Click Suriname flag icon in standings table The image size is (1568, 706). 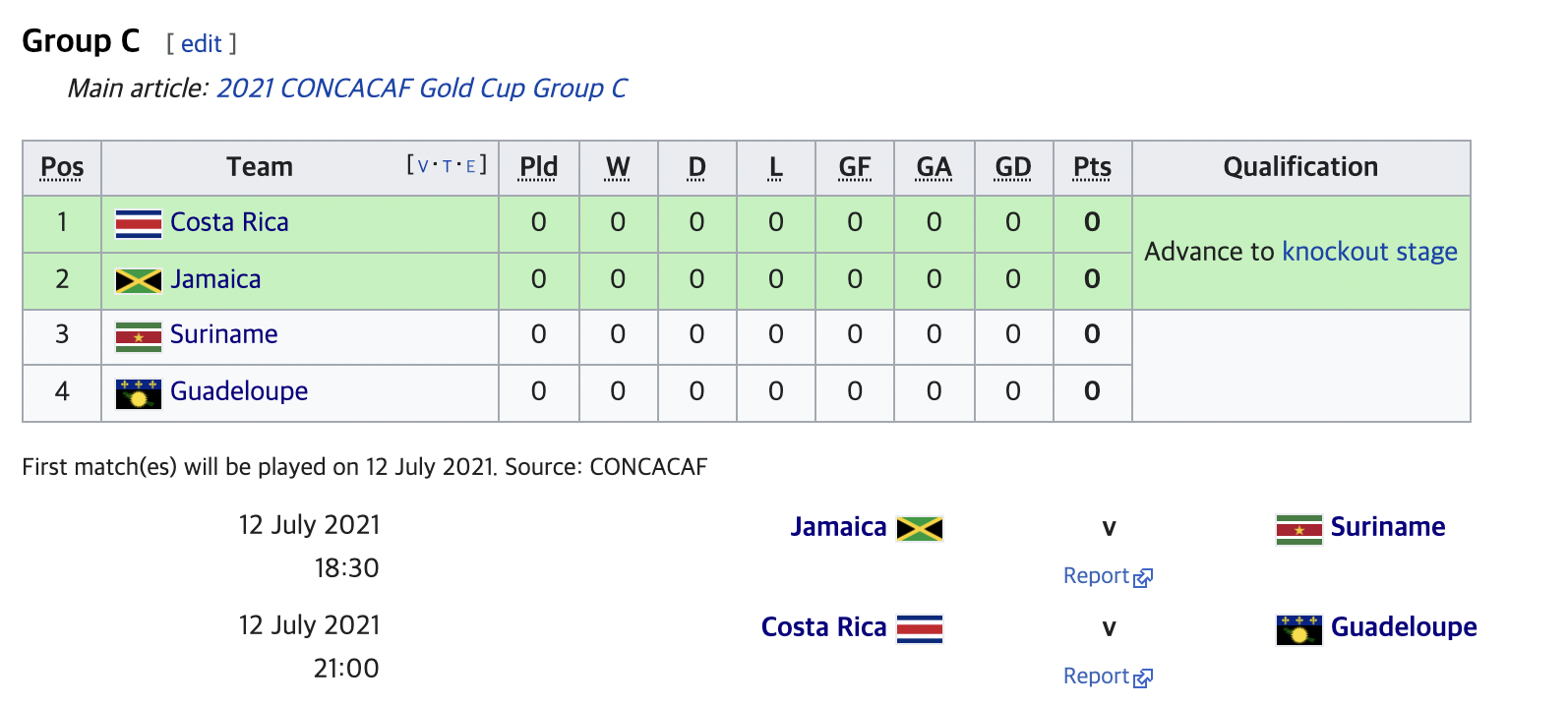click(139, 337)
